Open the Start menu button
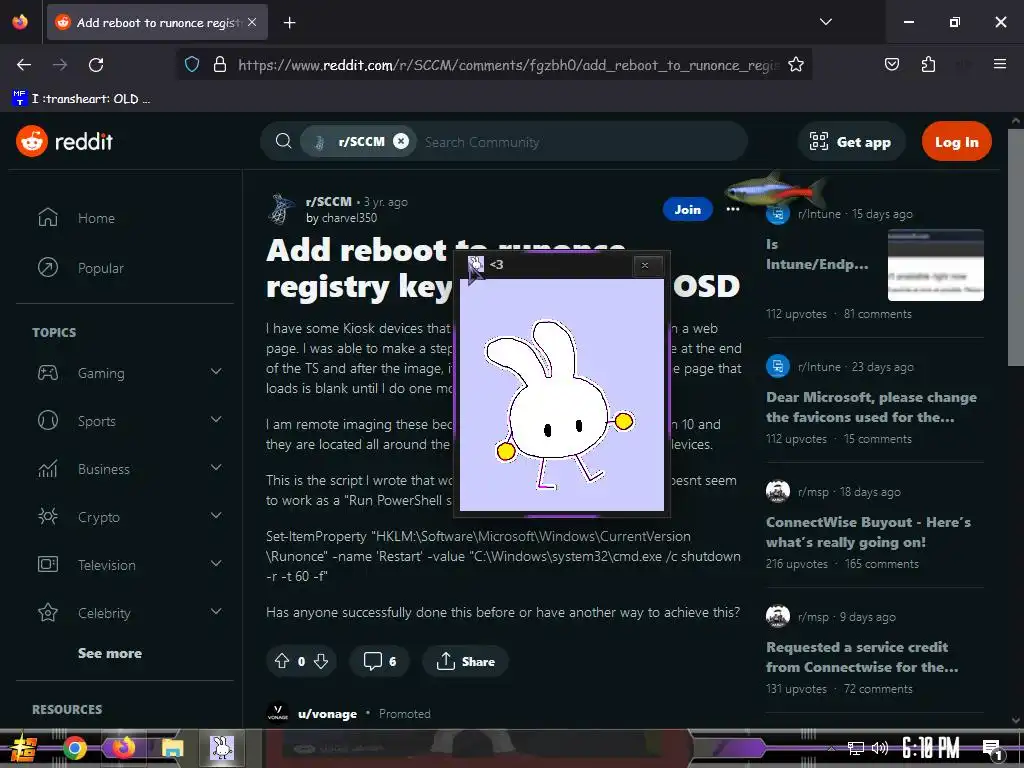The width and height of the screenshot is (1024, 768). [22, 748]
